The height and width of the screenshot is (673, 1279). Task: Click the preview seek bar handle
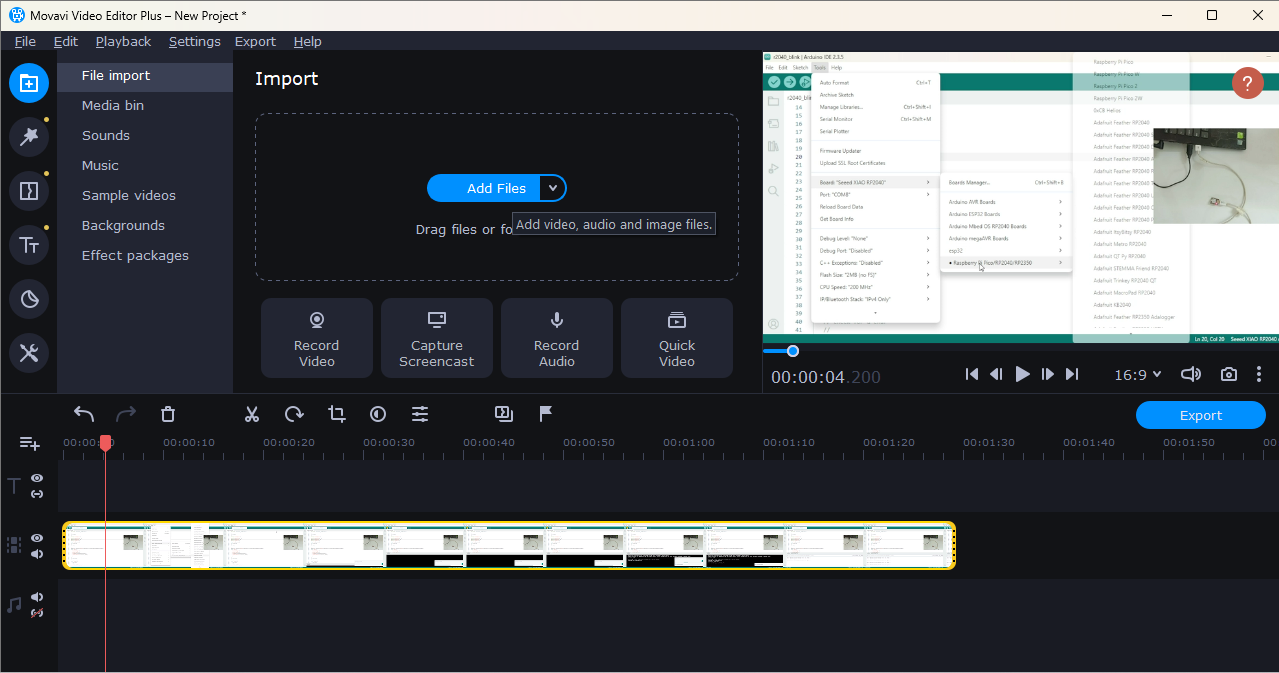click(x=793, y=351)
